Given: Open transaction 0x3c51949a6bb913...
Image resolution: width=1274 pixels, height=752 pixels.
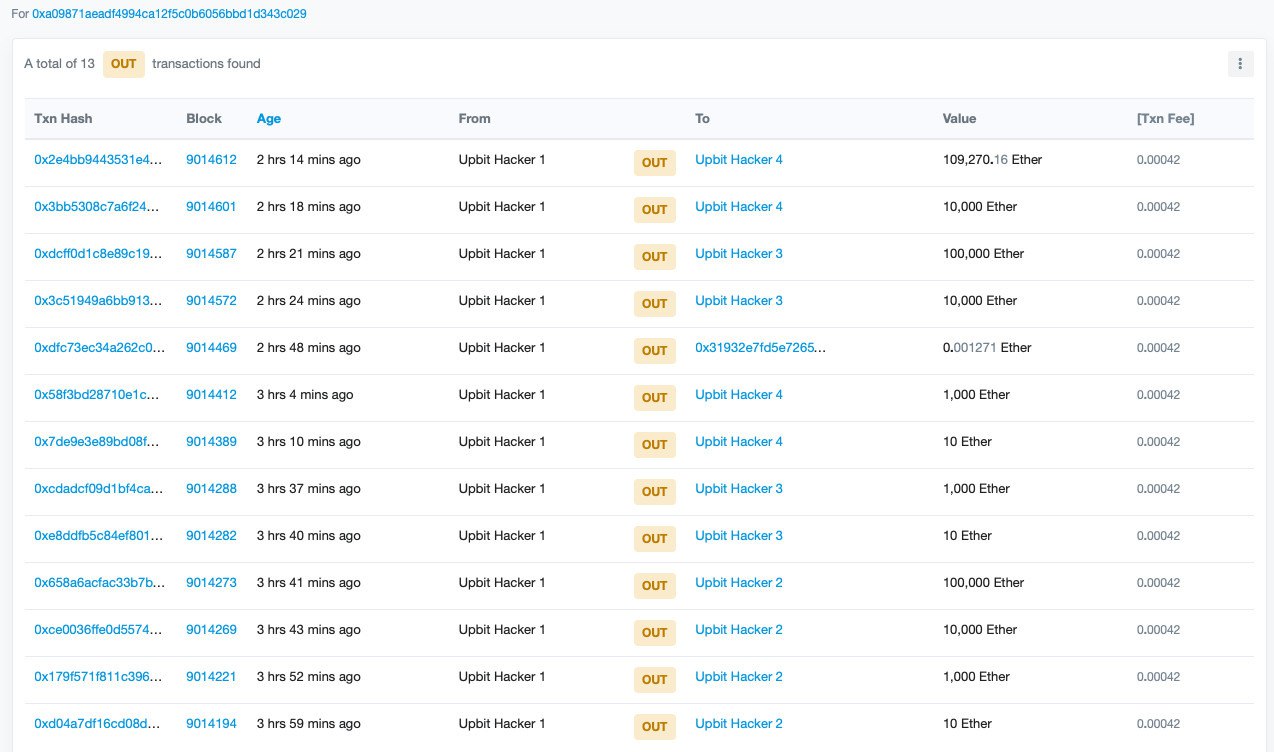Looking at the screenshot, I should 97,300.
